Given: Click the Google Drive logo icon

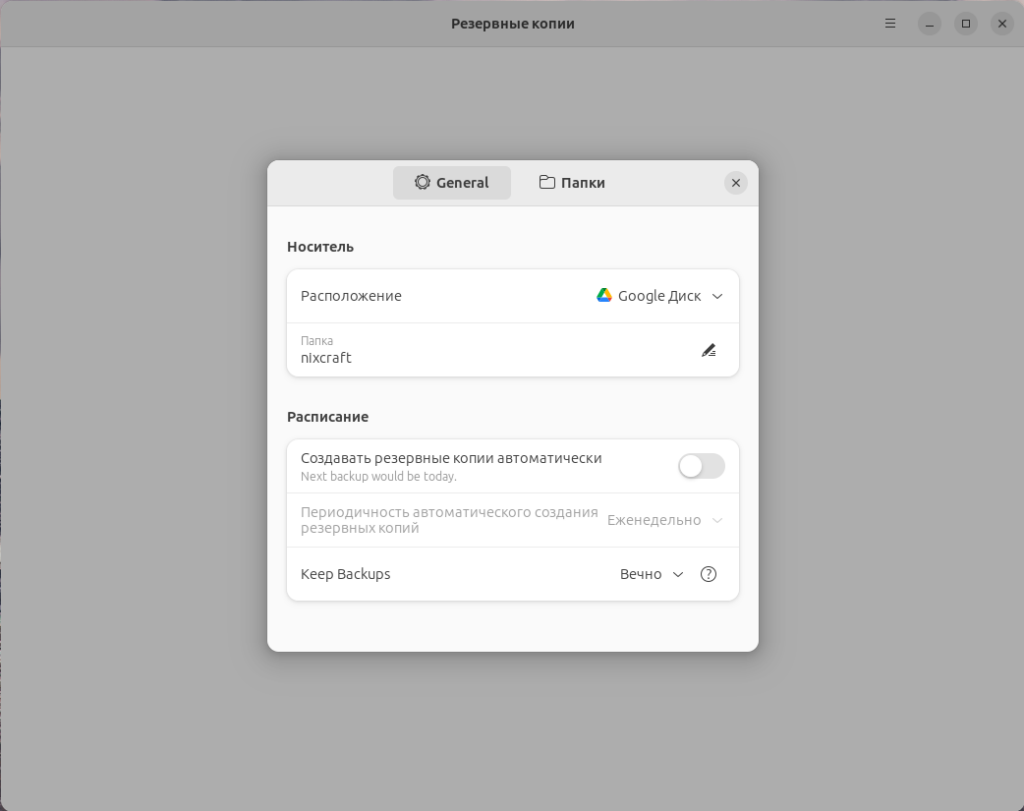Looking at the screenshot, I should coord(604,295).
